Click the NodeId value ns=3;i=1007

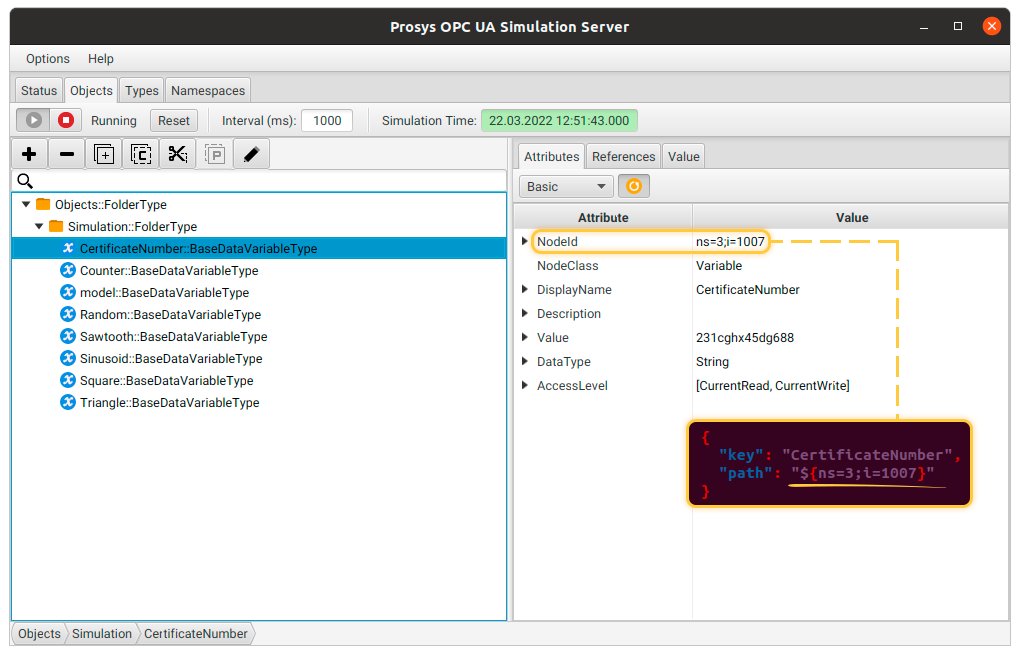[x=730, y=242]
